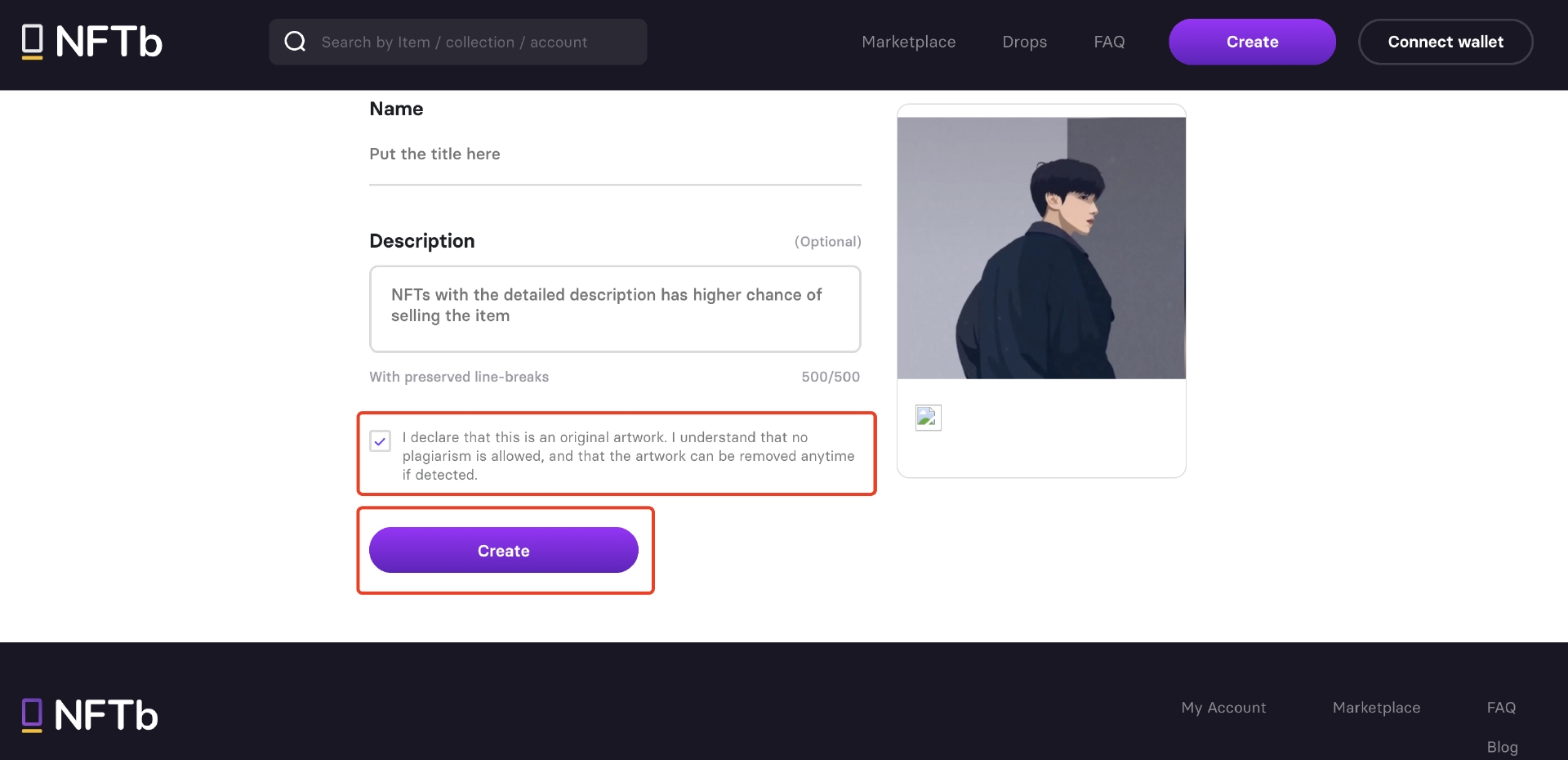Click the artwork preview image
Screen dimensions: 1568x760
point(1041,248)
